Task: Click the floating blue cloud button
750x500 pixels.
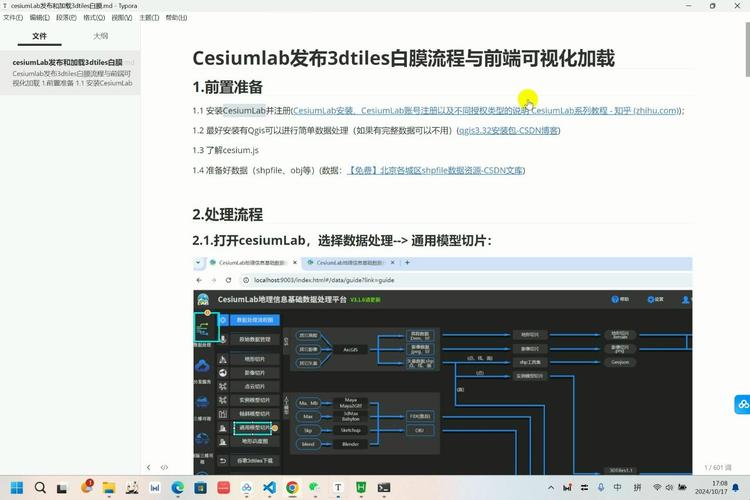Action: tap(742, 404)
